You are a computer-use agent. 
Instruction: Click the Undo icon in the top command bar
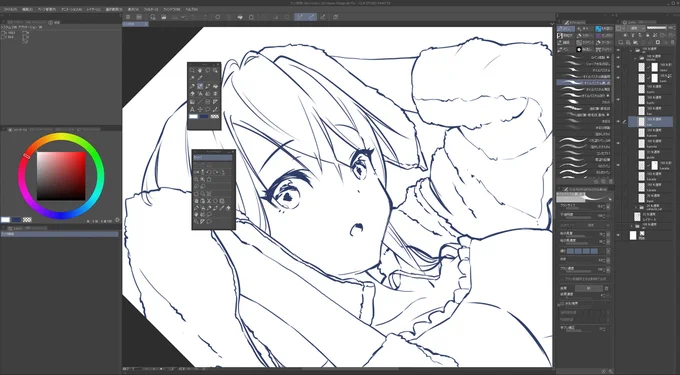pos(194,17)
